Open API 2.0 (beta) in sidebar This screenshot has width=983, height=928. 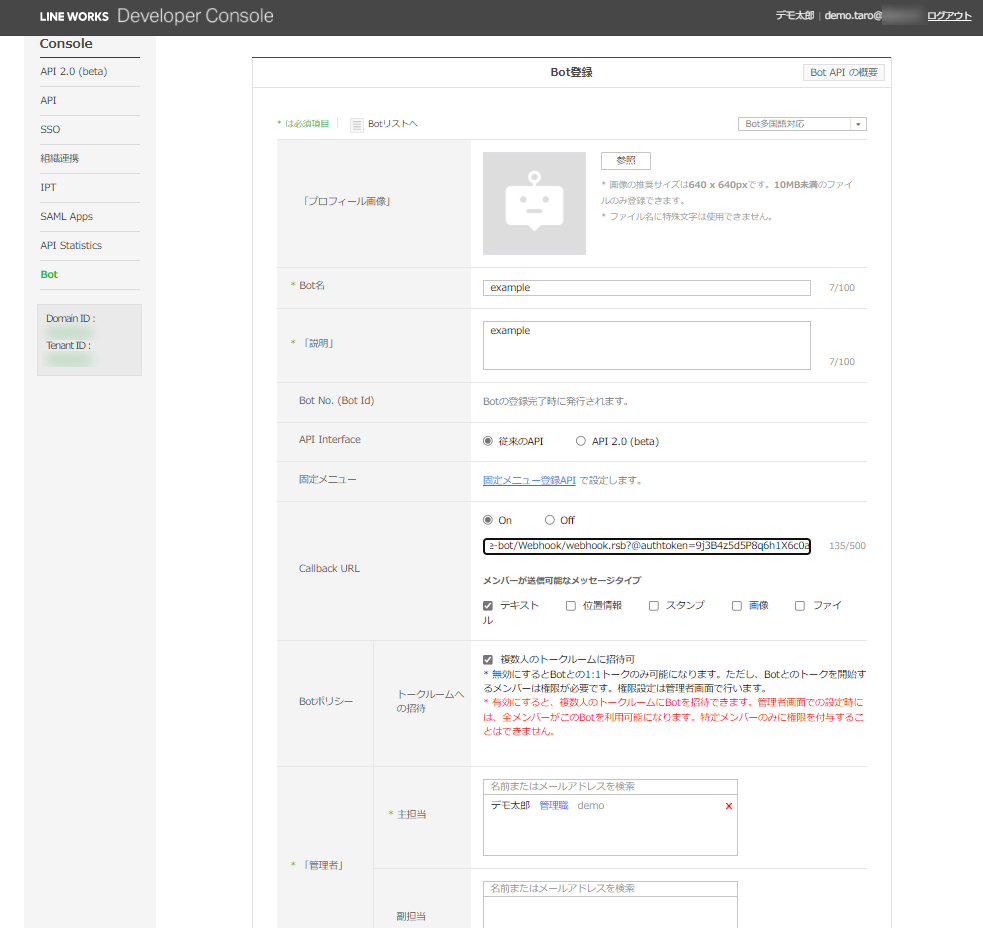click(x=74, y=71)
